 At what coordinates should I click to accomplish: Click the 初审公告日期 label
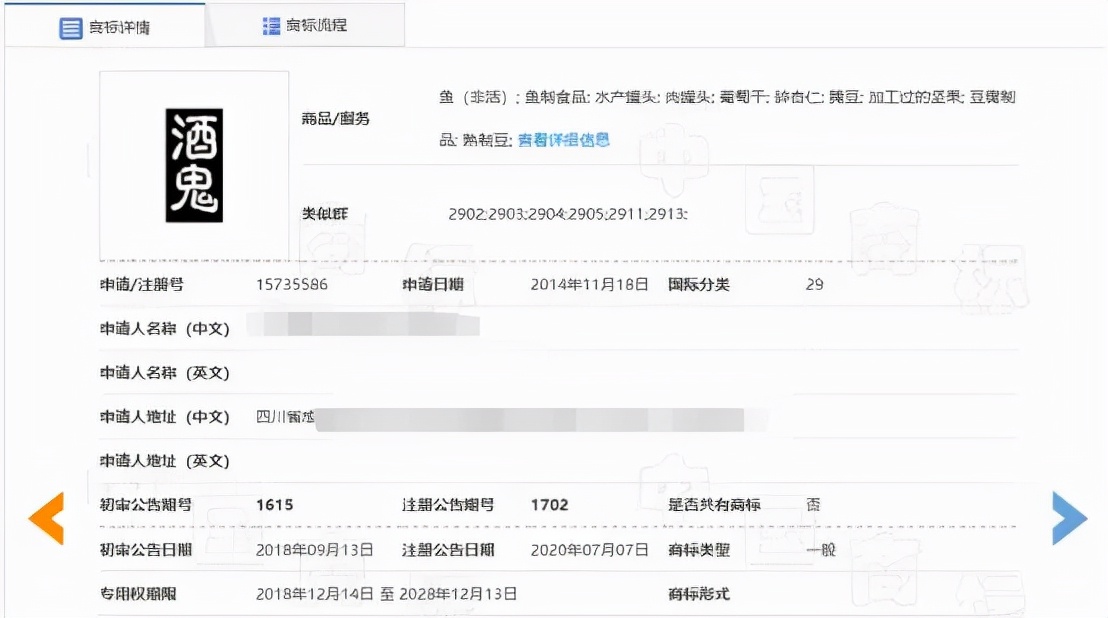coord(146,549)
